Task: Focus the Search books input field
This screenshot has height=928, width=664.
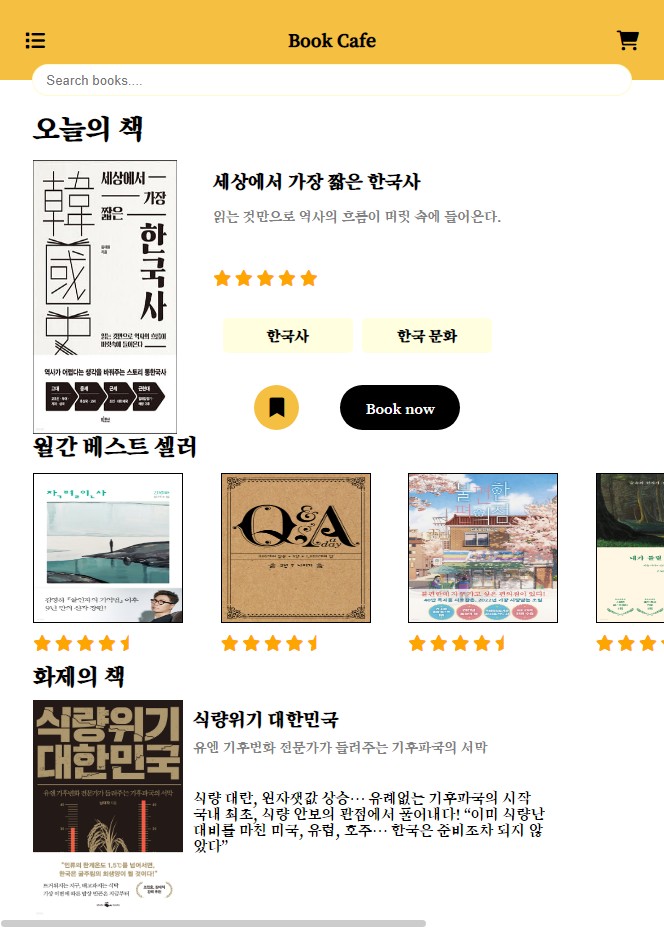Action: click(x=331, y=80)
